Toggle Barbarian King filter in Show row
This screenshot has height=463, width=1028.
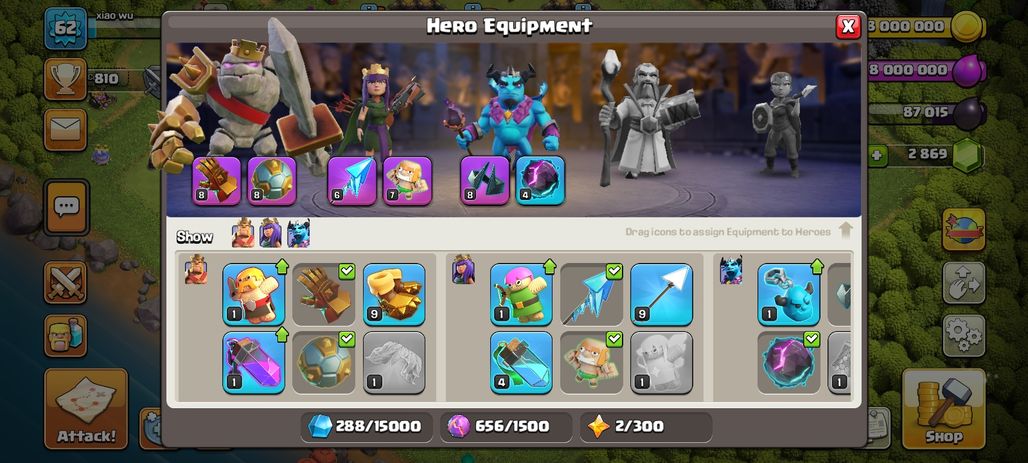(x=243, y=233)
